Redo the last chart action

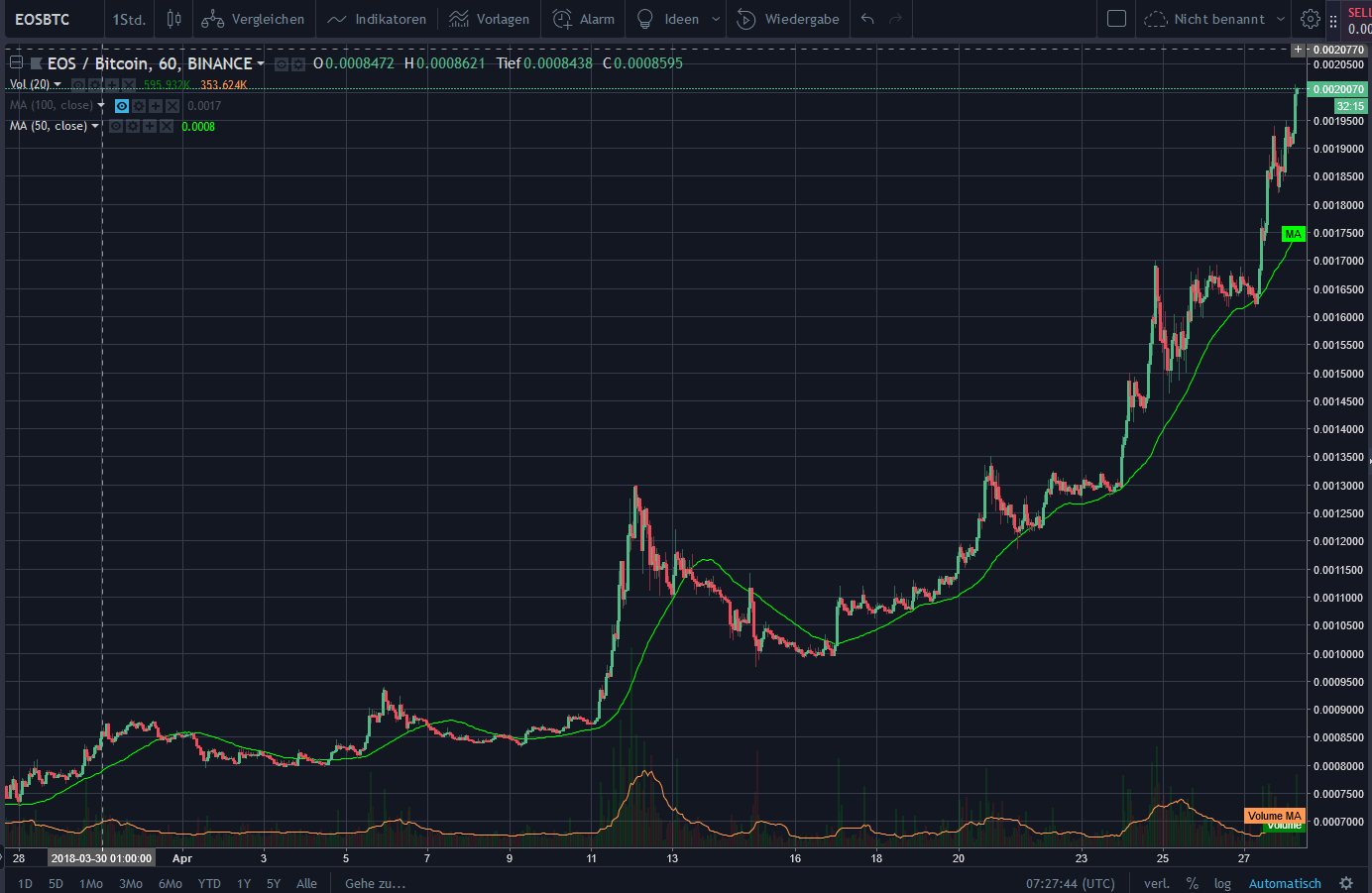[x=896, y=19]
